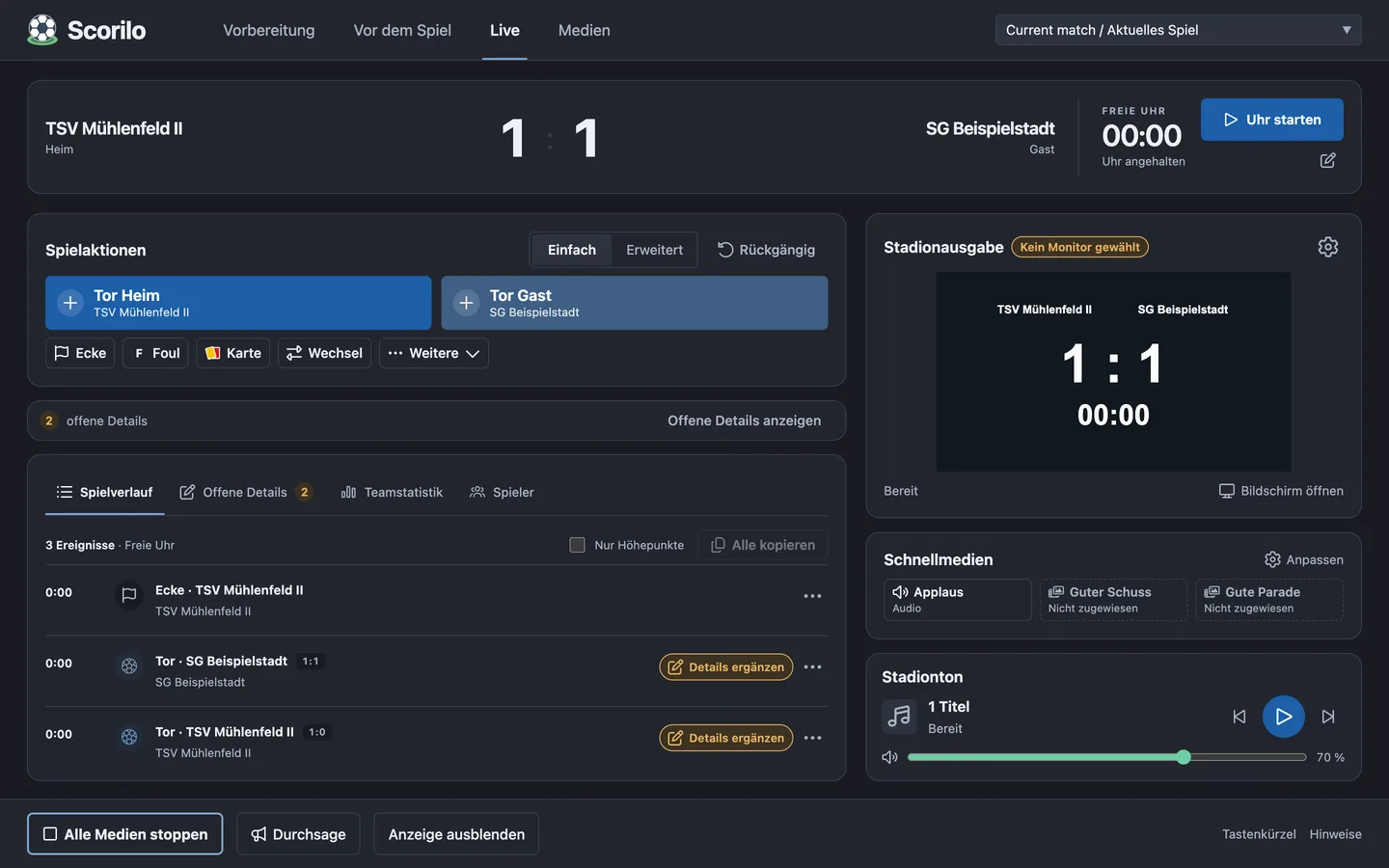
Task: Click ball icon of Tor TSV Mühlenfeld II event
Action: coord(129,737)
